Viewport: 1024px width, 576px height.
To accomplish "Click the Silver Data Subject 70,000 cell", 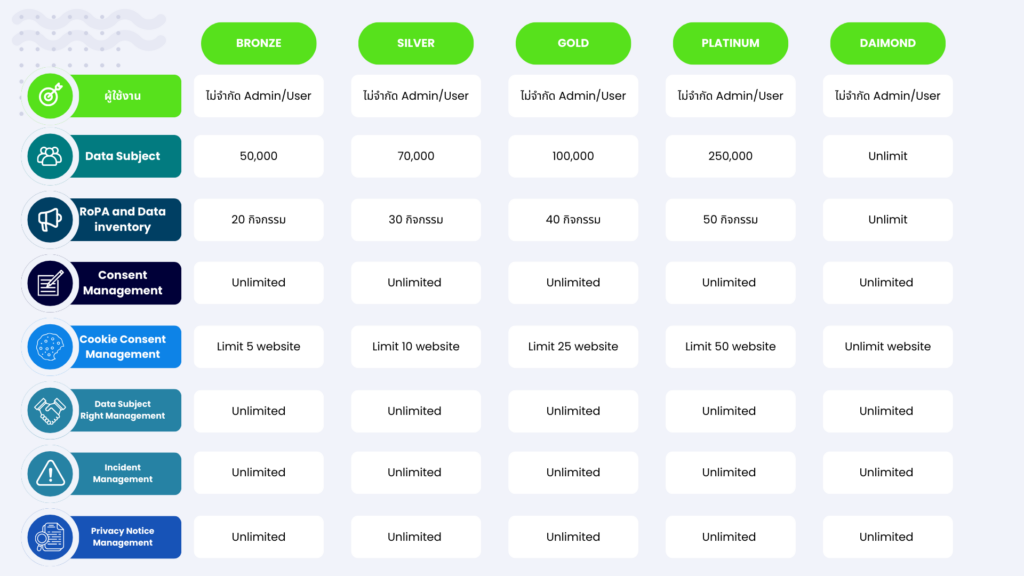I will pyautogui.click(x=415, y=156).
